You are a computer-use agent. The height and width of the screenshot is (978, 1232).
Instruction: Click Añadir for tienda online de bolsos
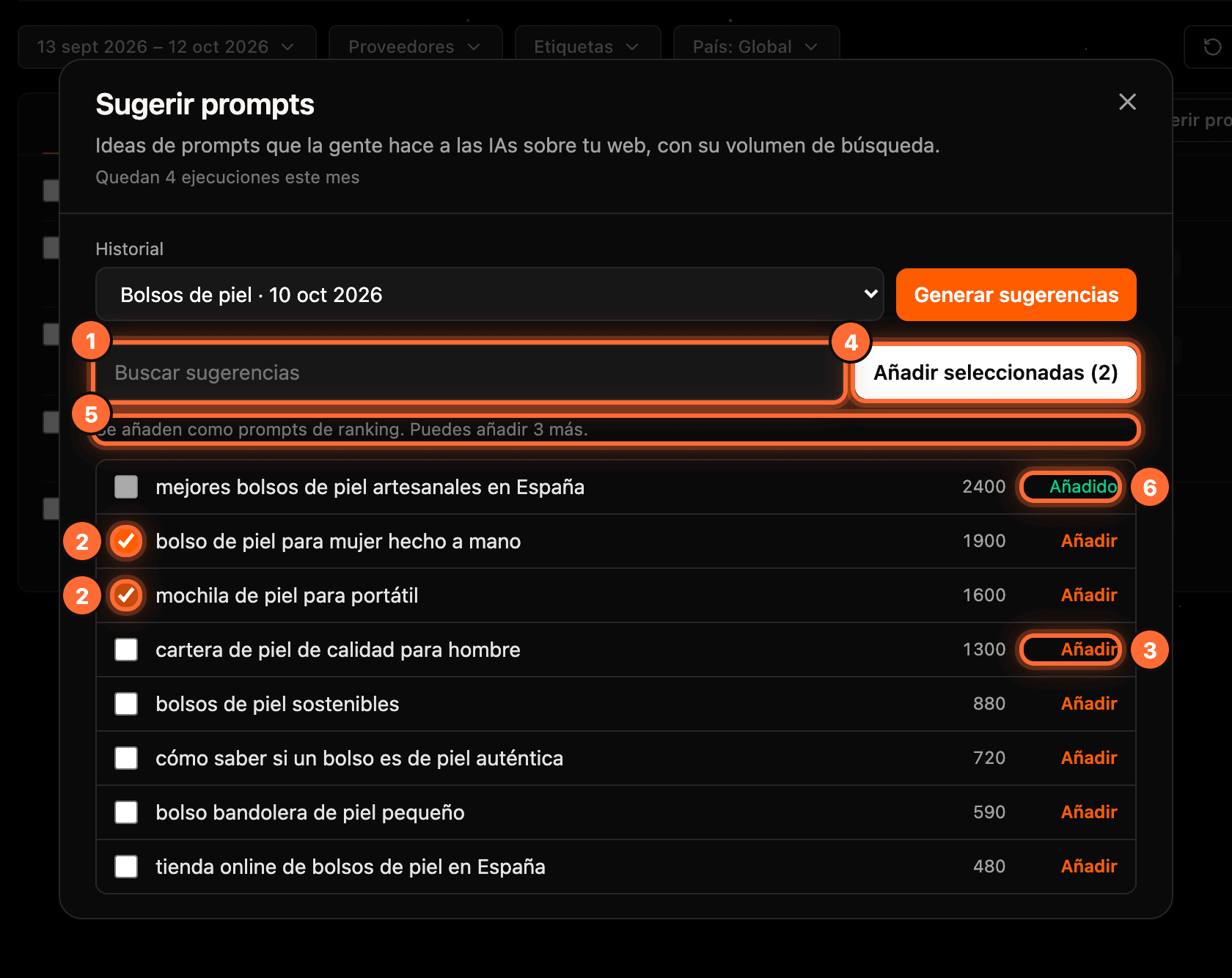[1089, 867]
